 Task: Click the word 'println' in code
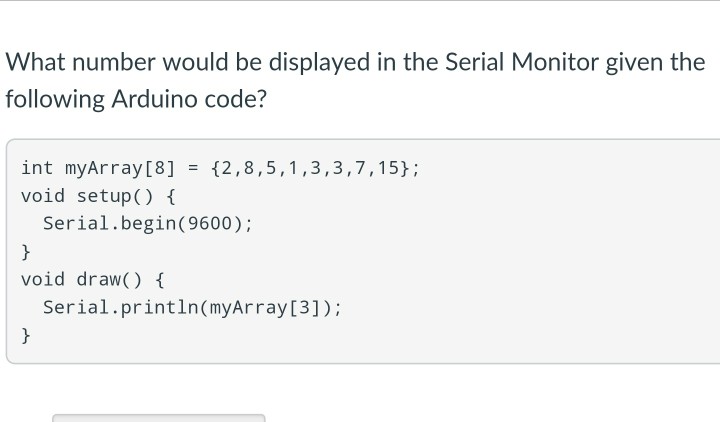(x=159, y=309)
